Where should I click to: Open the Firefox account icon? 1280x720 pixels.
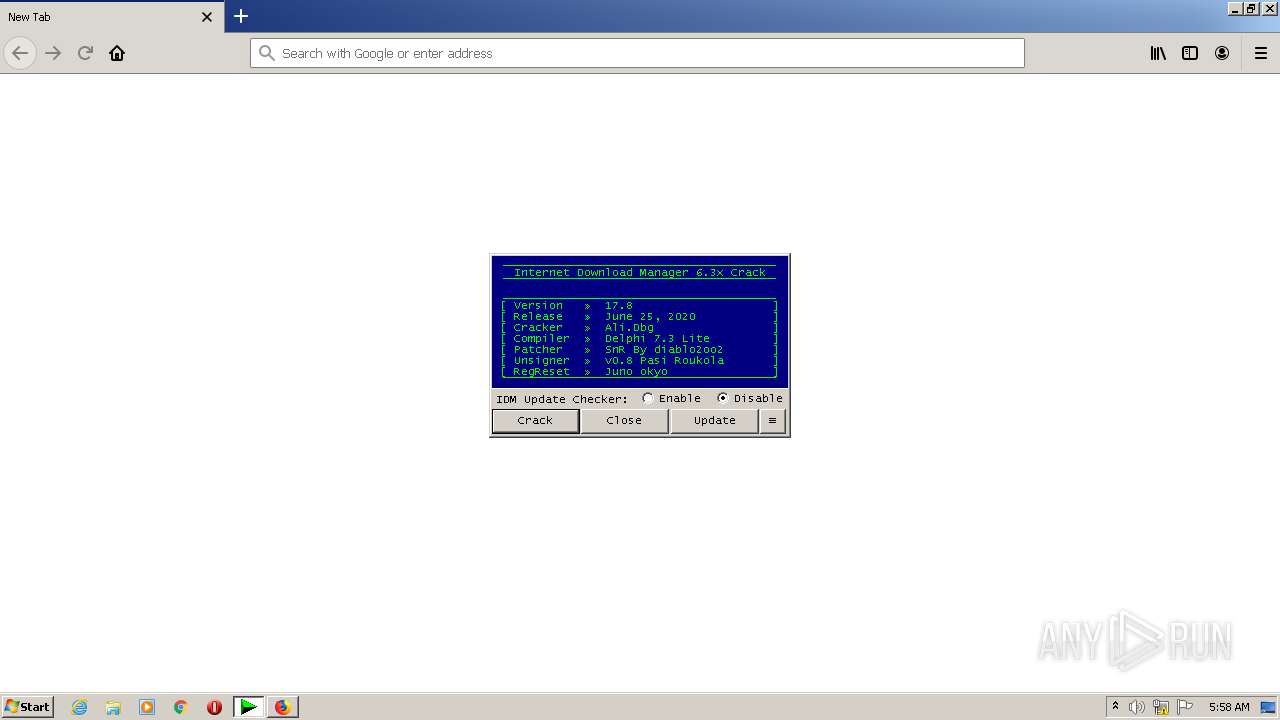point(1222,53)
